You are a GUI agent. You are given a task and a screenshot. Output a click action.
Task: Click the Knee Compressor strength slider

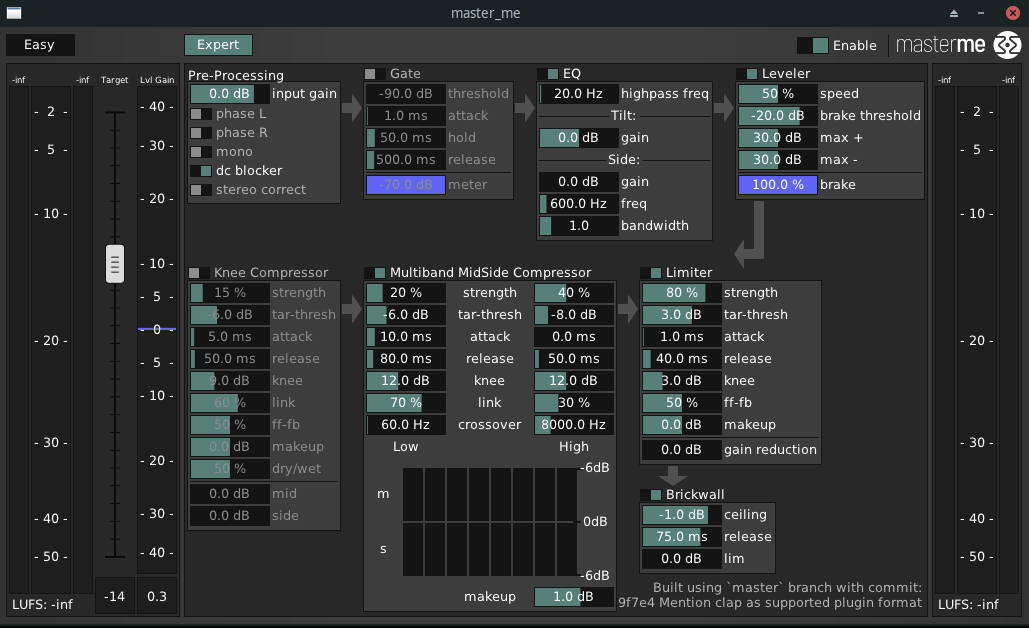click(x=230, y=293)
